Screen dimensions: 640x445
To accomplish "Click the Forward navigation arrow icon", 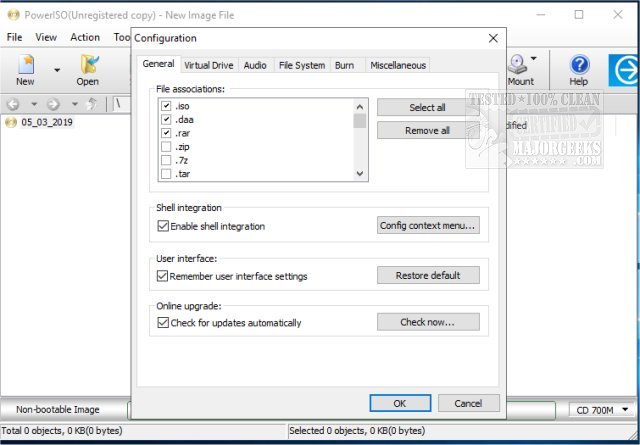I will [x=53, y=104].
